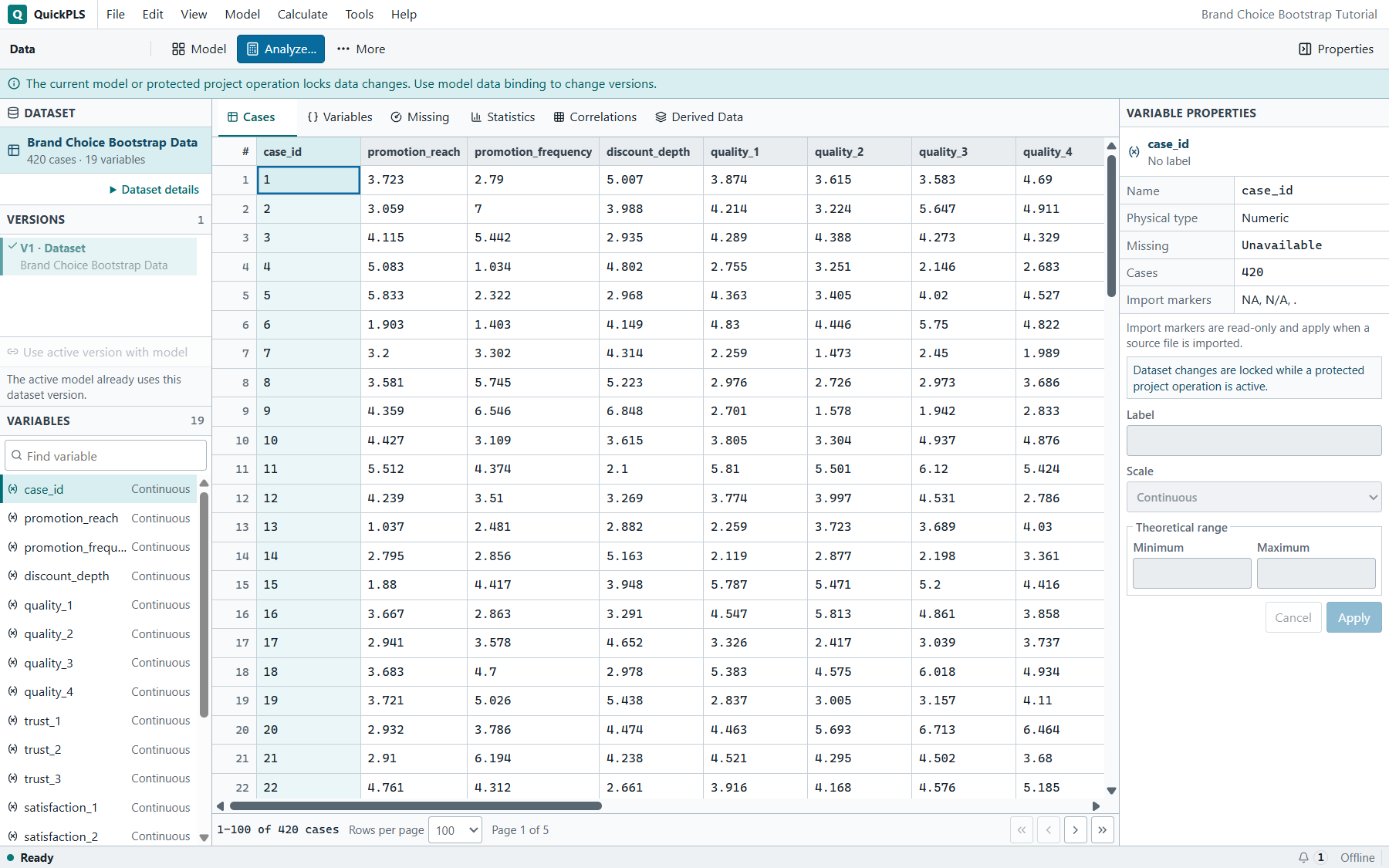Select V1 Dataset version
Screen dimensions: 1389x868
tap(99, 256)
